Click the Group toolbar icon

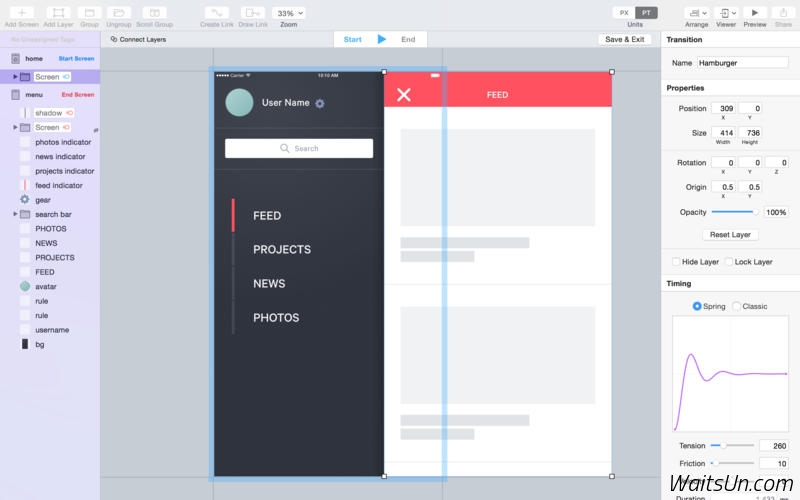pyautogui.click(x=89, y=13)
